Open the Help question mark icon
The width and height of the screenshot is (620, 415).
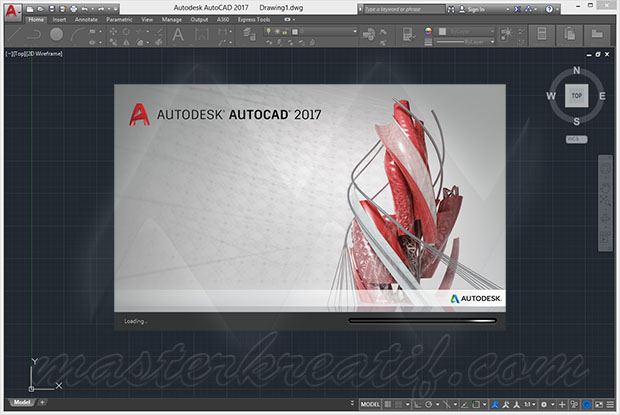549,9
